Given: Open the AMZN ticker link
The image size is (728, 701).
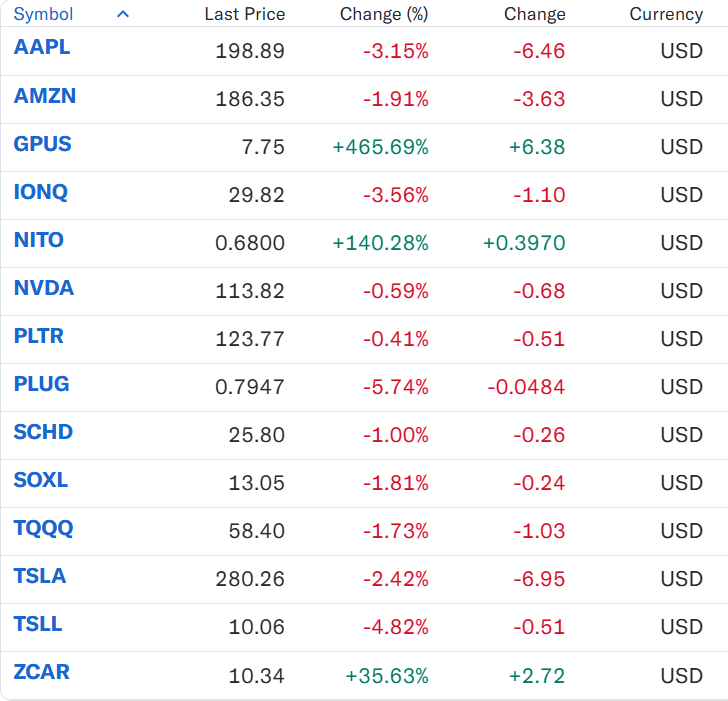Looking at the screenshot, I should click(x=45, y=96).
